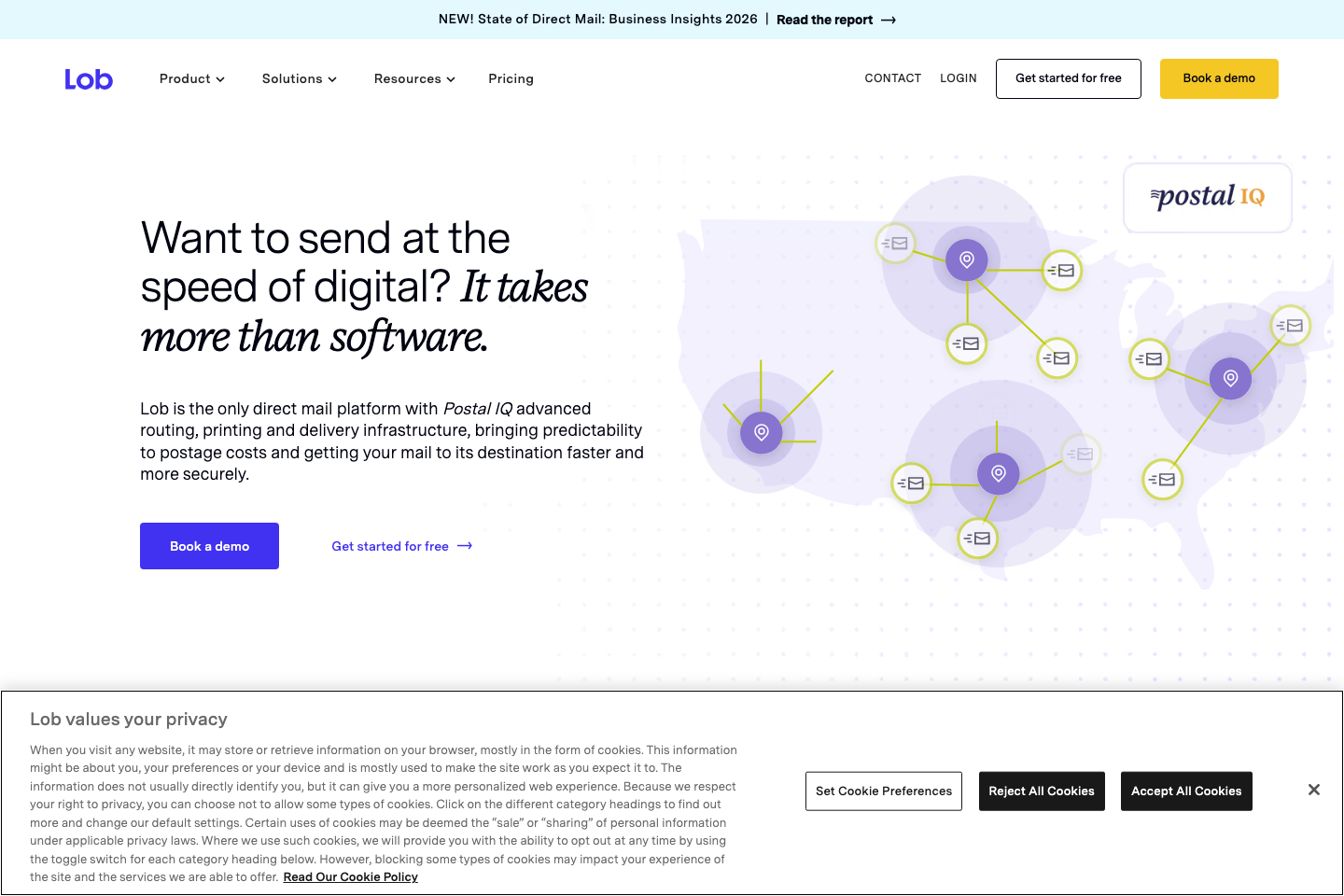
Task: Expand the Resources menu
Action: pos(413,78)
